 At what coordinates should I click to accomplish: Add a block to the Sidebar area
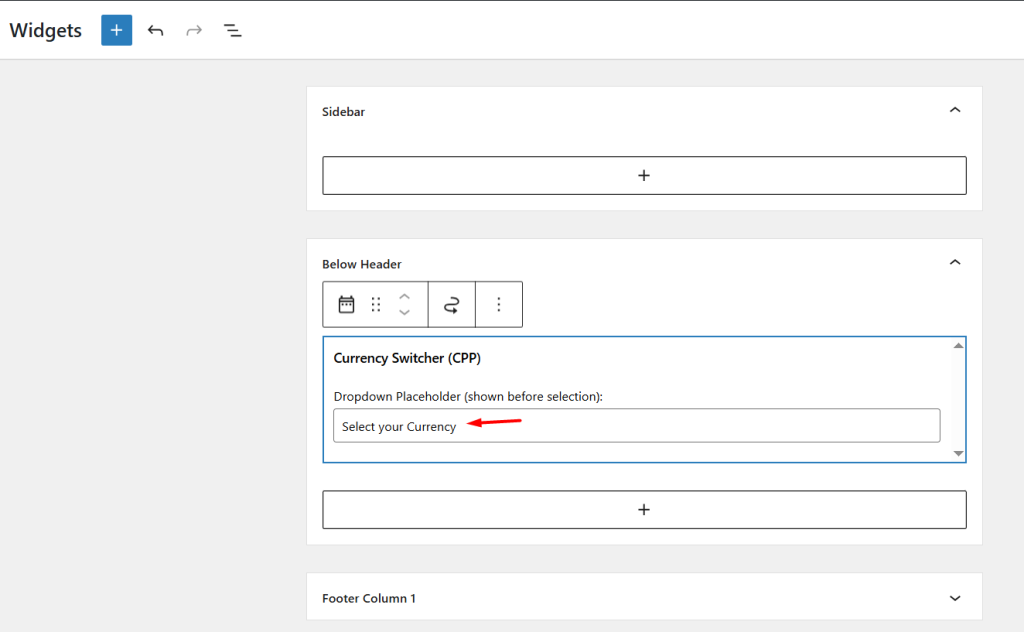(644, 175)
